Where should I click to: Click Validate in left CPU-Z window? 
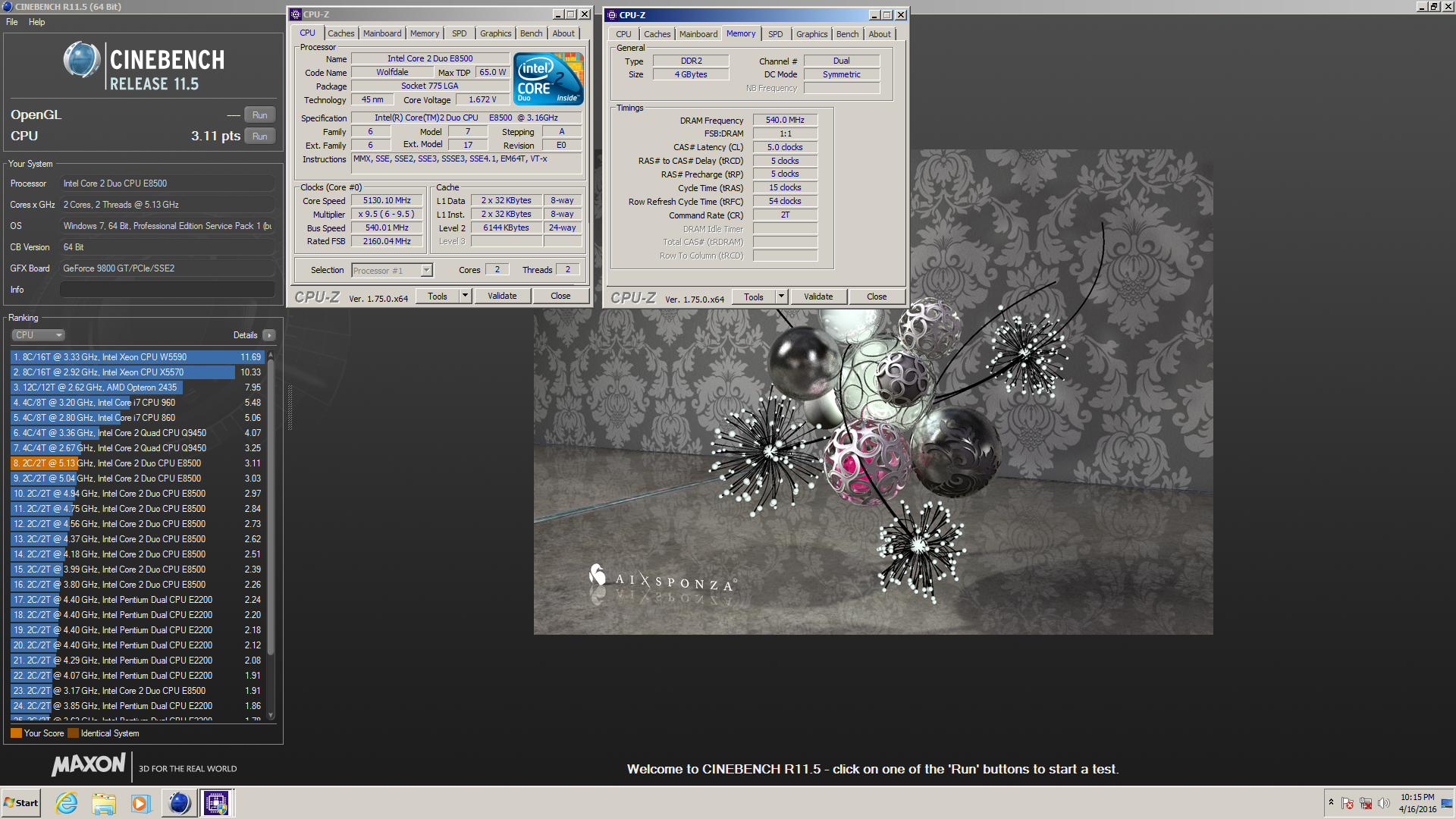[x=502, y=296]
